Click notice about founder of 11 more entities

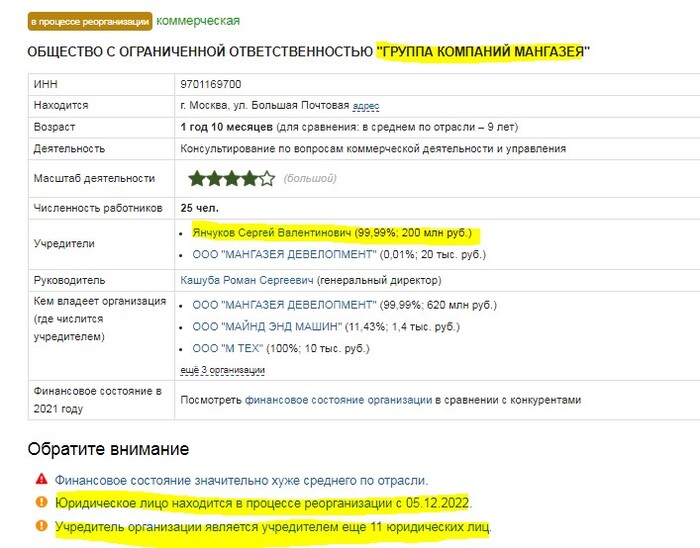coord(273,527)
